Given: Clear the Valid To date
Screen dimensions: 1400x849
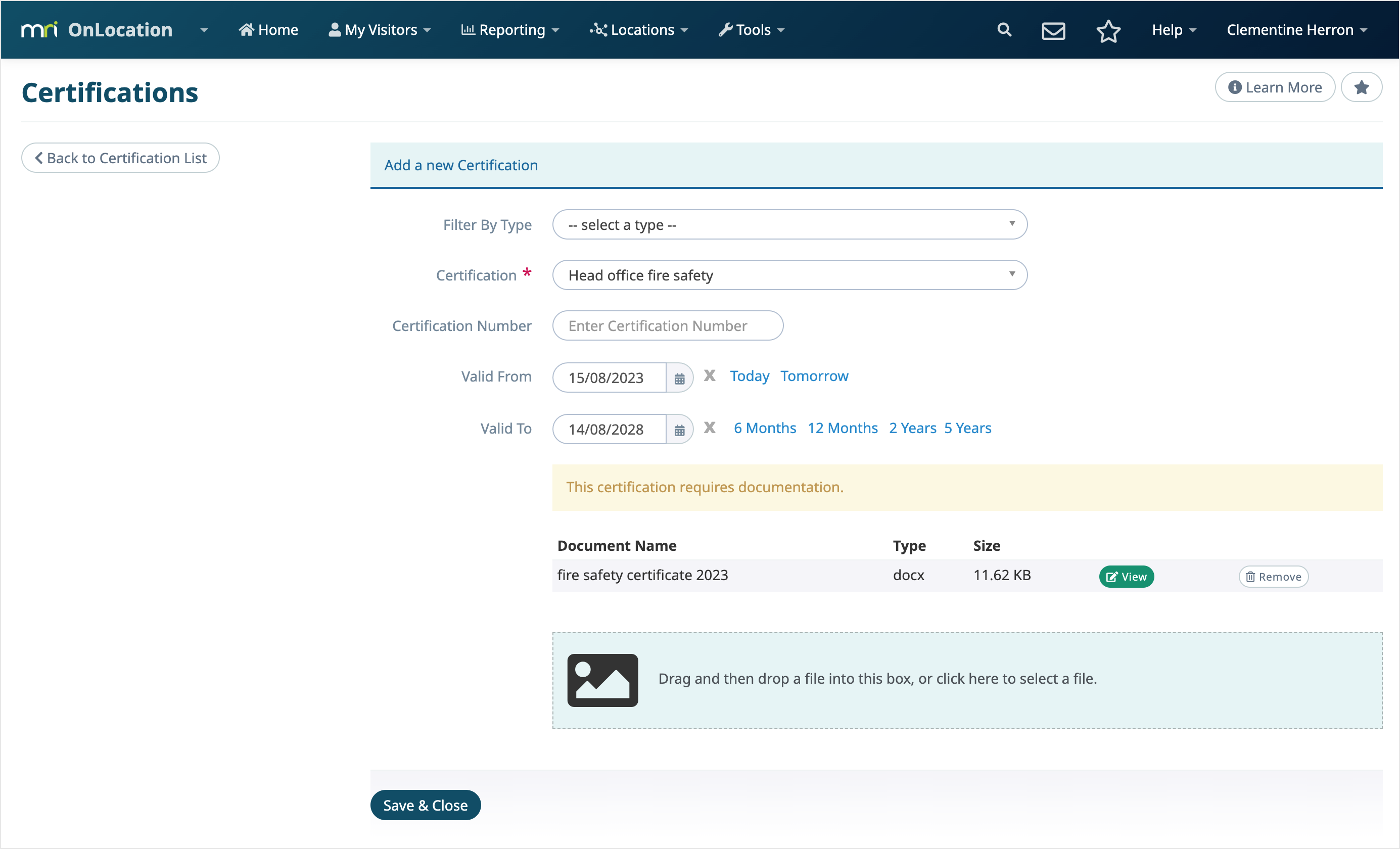Looking at the screenshot, I should pyautogui.click(x=710, y=428).
